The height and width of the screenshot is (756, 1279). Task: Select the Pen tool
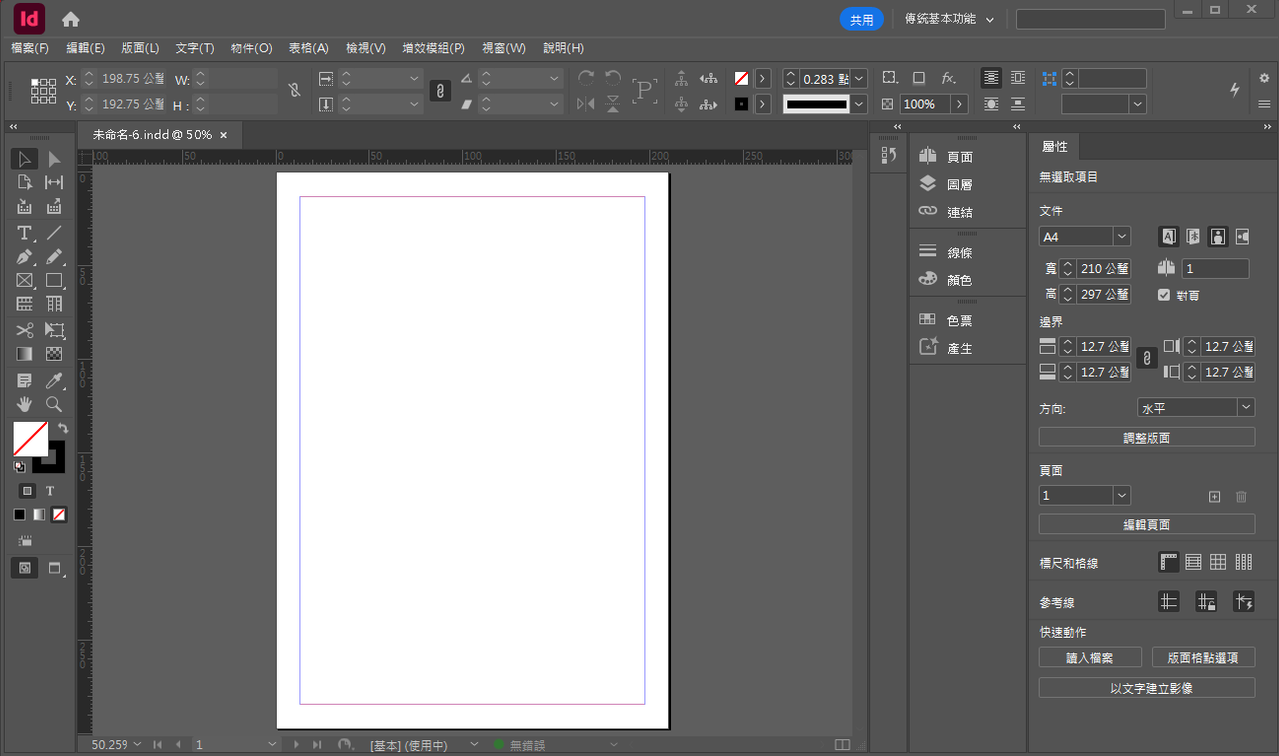[25, 257]
